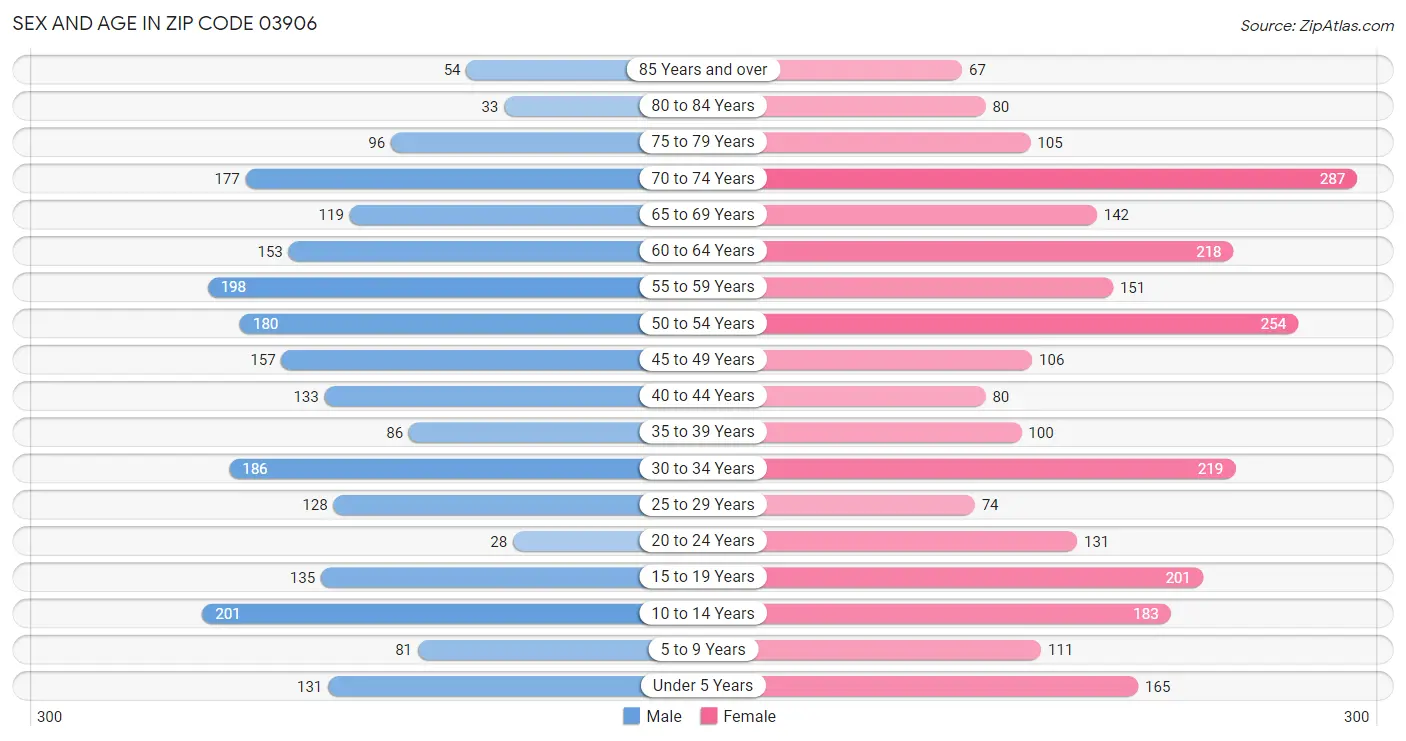Click the 5 to 9 Years label

pyautogui.click(x=703, y=650)
